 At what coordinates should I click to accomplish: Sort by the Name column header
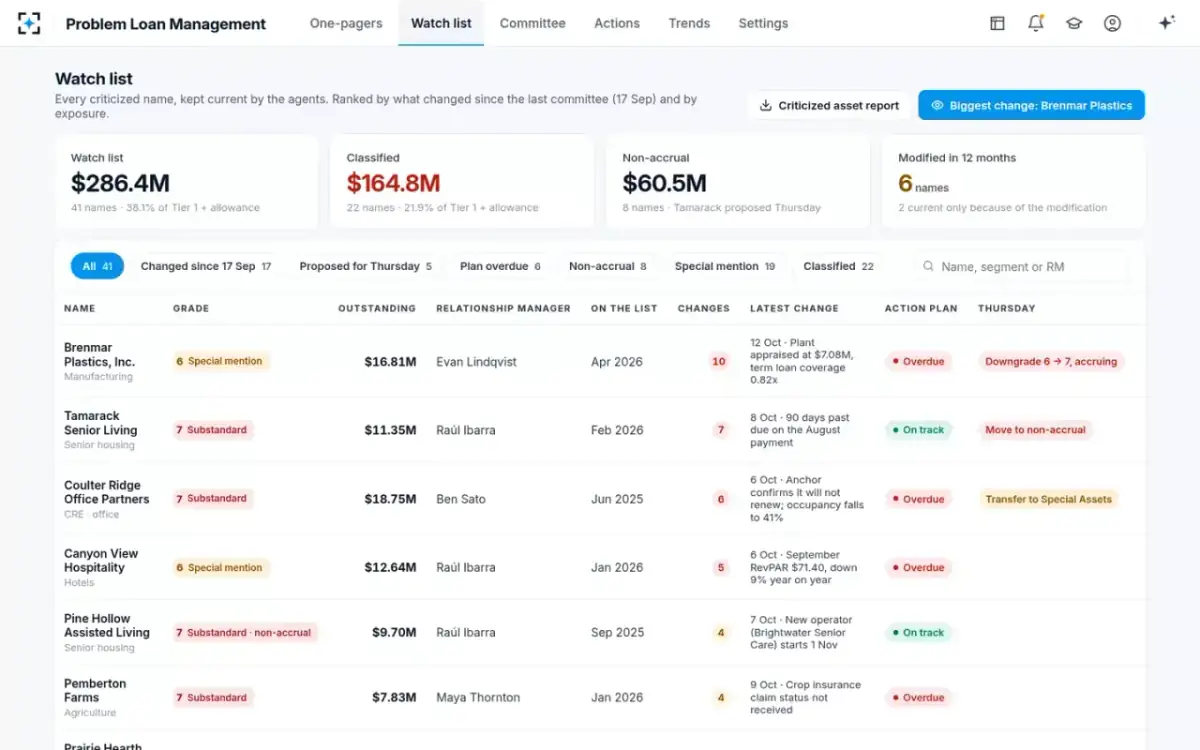[x=80, y=308]
